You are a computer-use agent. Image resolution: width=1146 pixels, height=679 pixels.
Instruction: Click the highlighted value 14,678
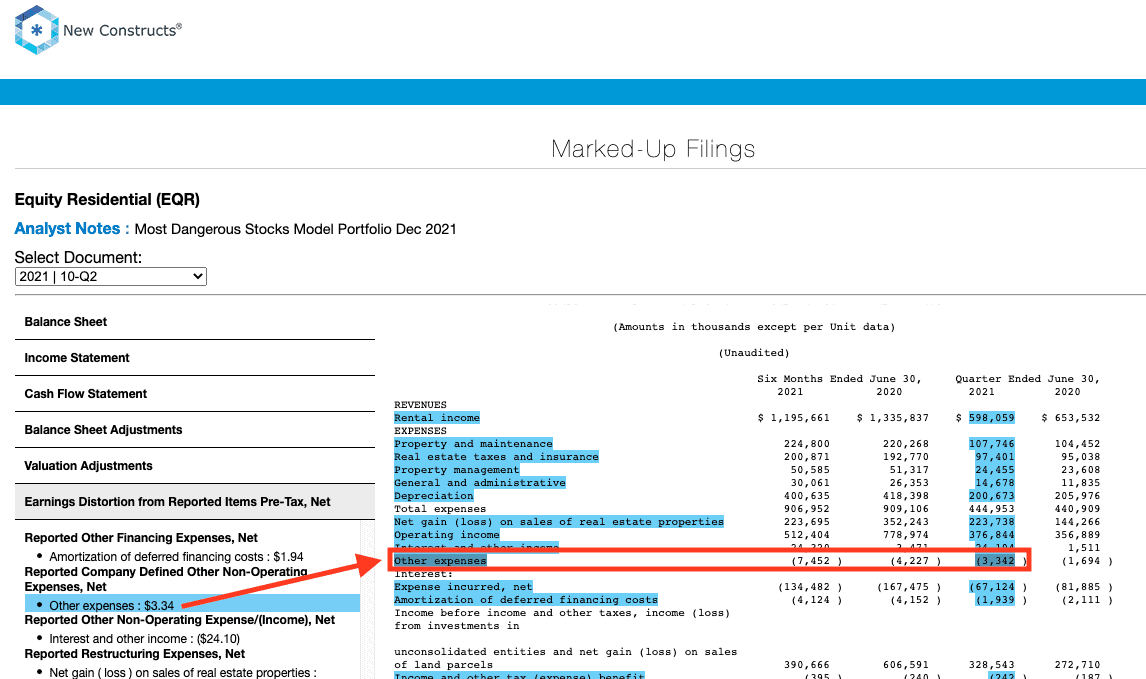995,483
